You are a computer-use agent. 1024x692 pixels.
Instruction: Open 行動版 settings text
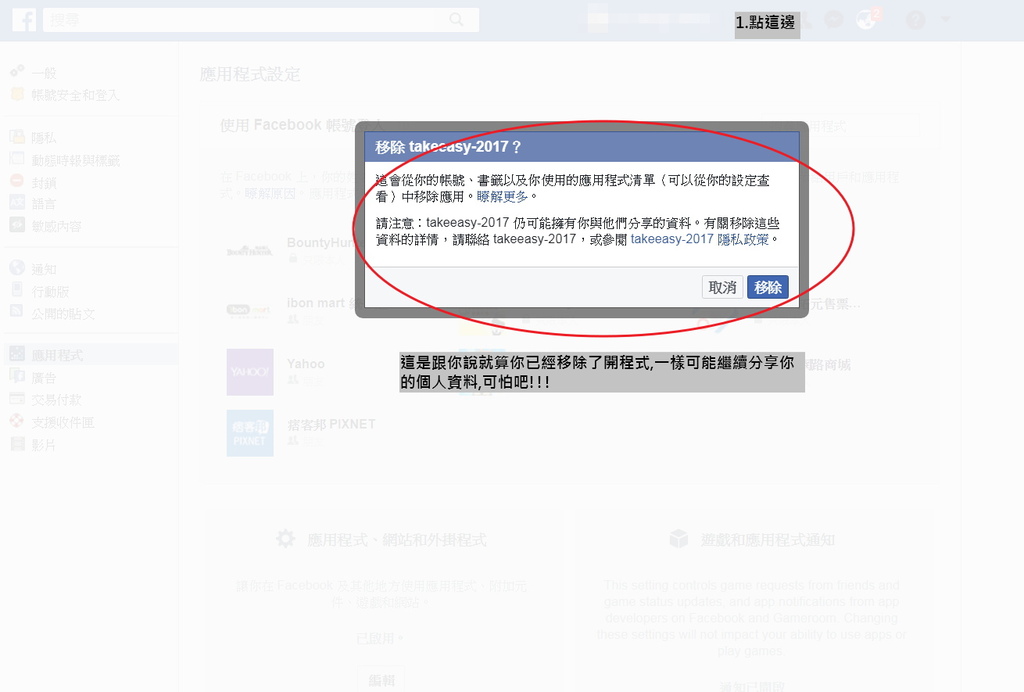tap(50, 292)
